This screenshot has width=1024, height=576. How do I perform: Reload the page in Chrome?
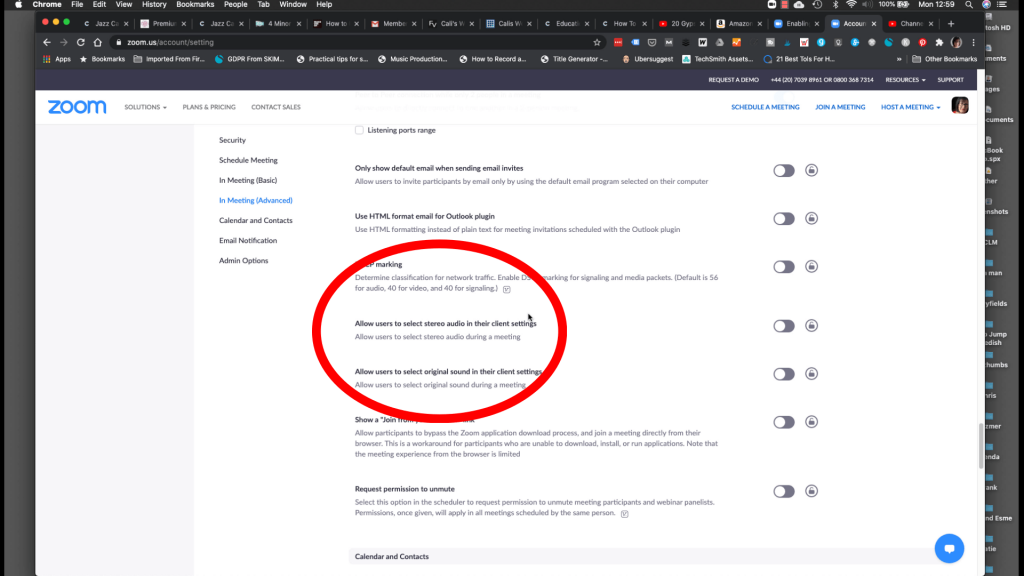[x=81, y=42]
